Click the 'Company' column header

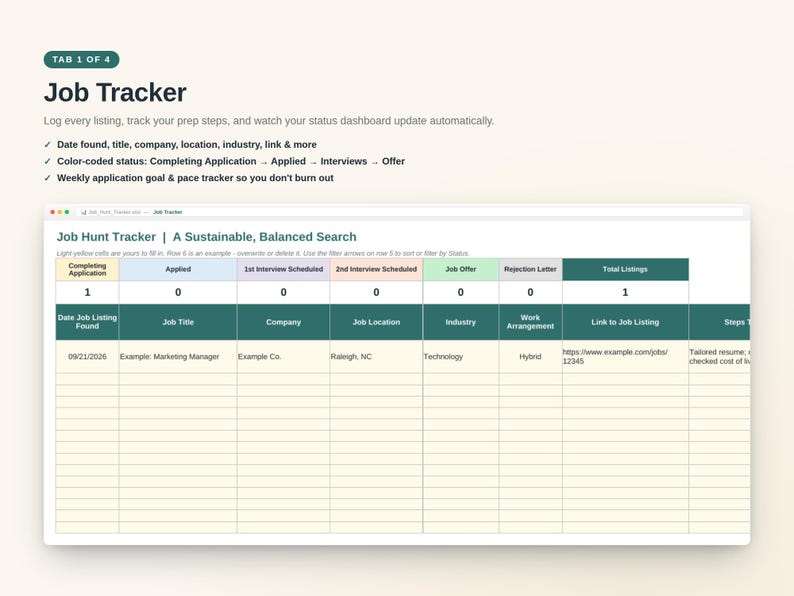[284, 322]
